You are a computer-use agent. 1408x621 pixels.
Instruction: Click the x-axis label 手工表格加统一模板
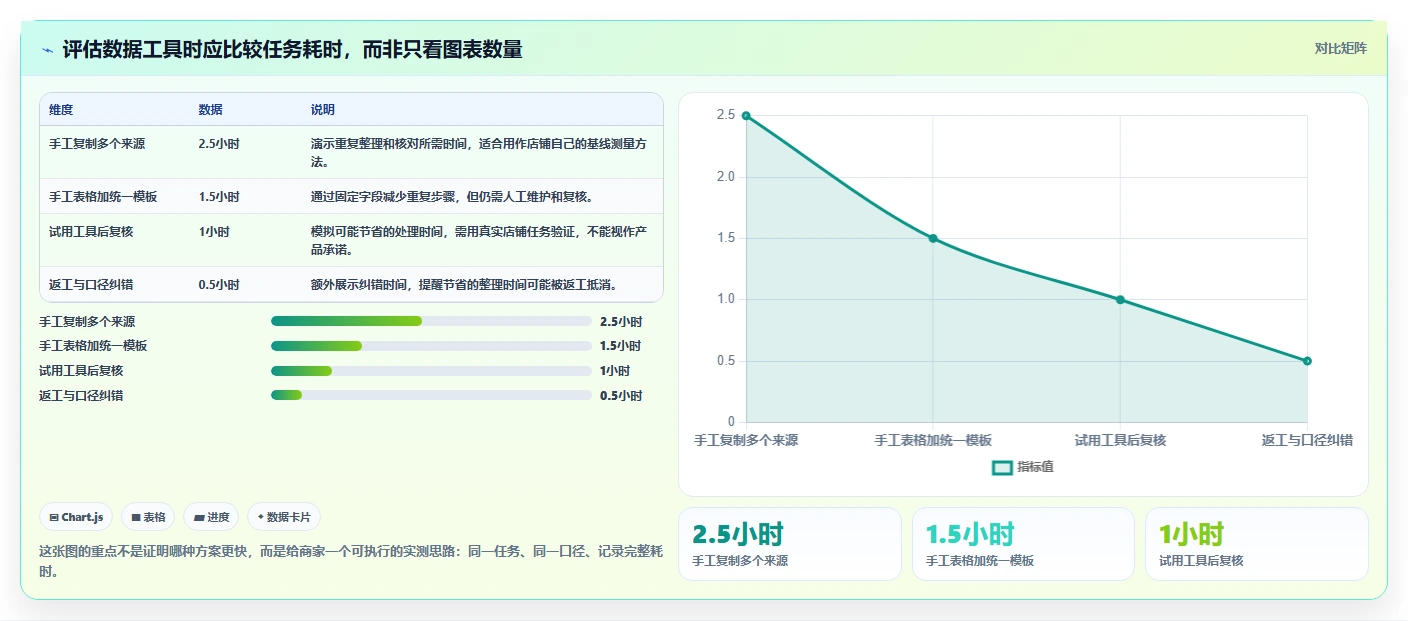tap(933, 440)
